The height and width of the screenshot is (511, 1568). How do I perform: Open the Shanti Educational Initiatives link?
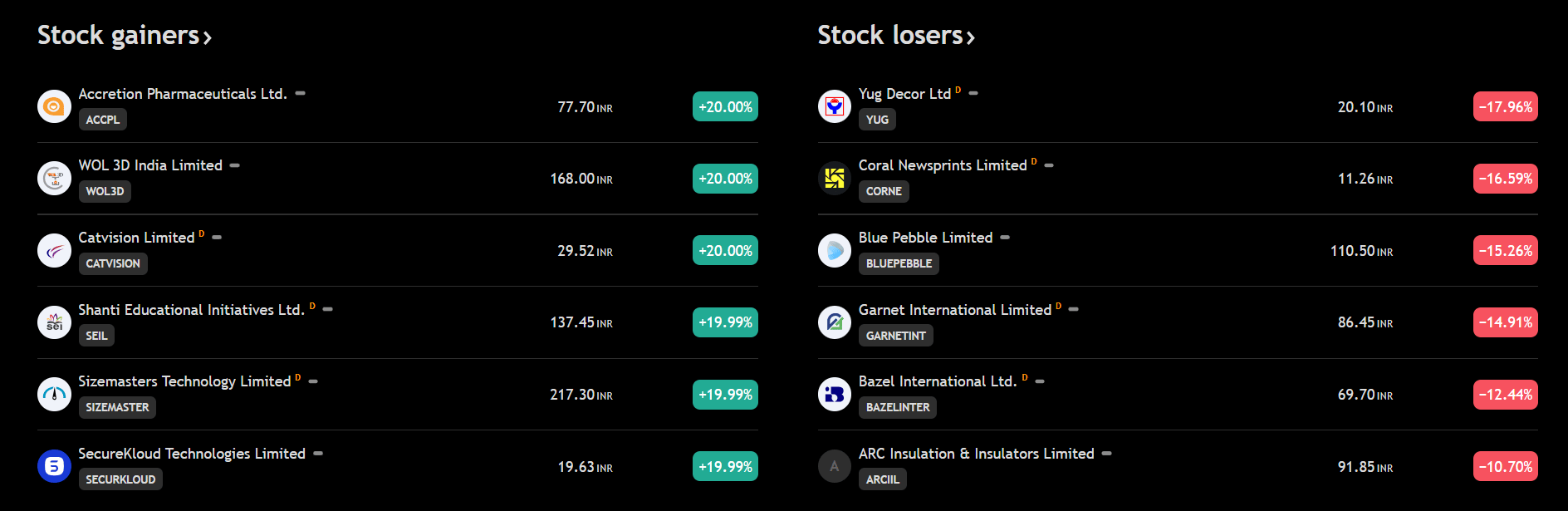click(191, 310)
